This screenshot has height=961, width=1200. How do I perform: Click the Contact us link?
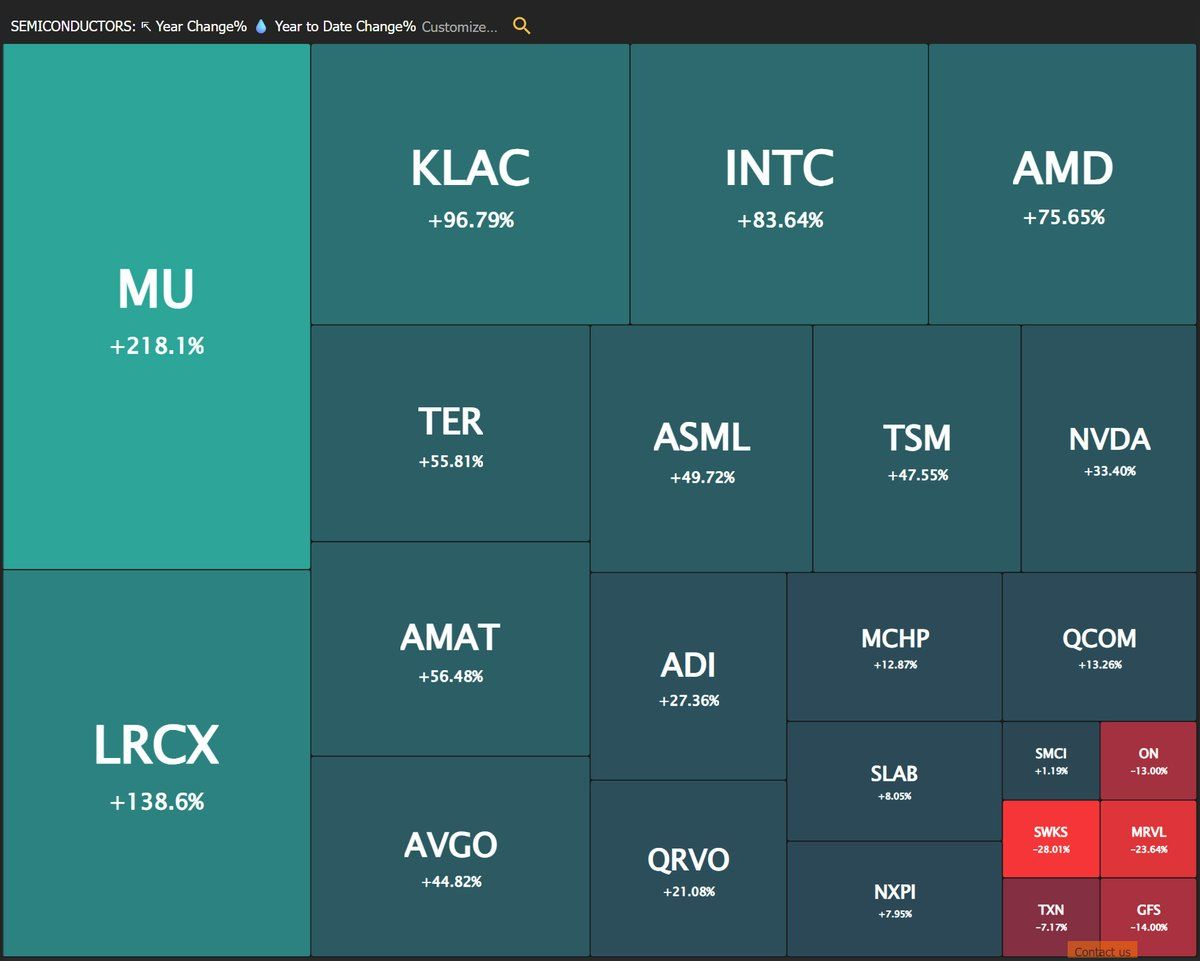(x=1102, y=951)
